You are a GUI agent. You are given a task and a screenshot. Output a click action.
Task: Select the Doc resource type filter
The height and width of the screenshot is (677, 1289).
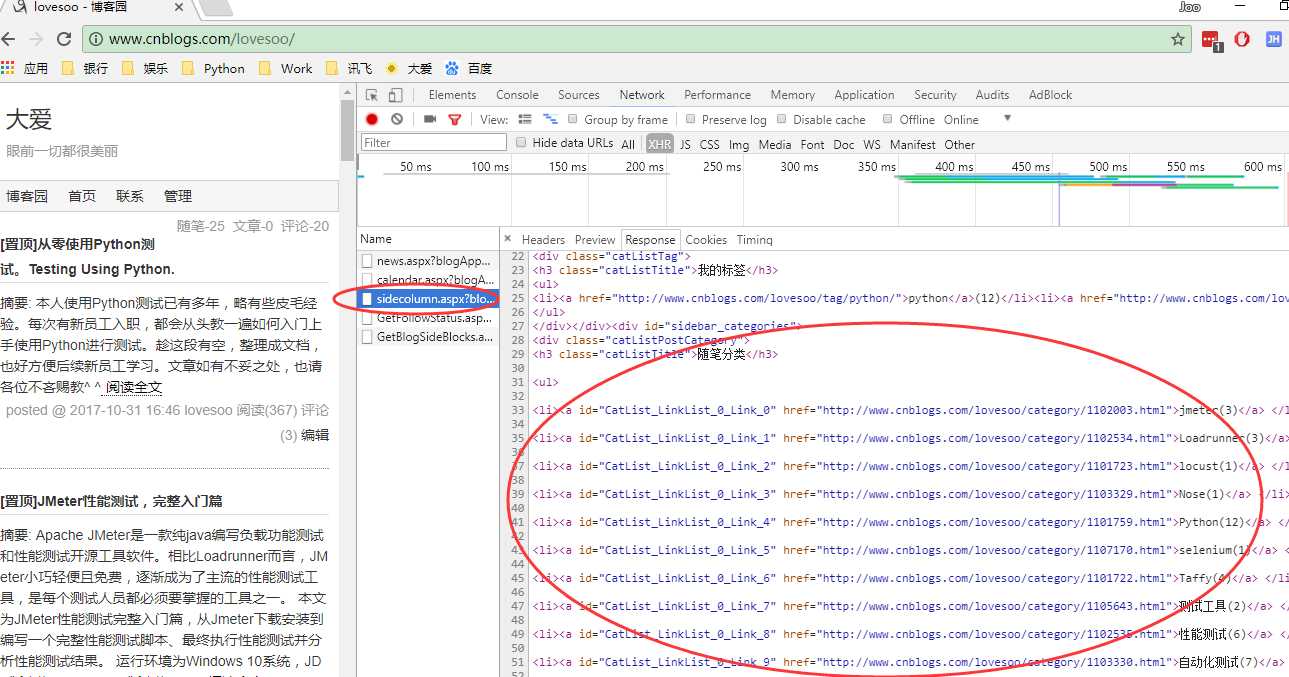pos(844,144)
